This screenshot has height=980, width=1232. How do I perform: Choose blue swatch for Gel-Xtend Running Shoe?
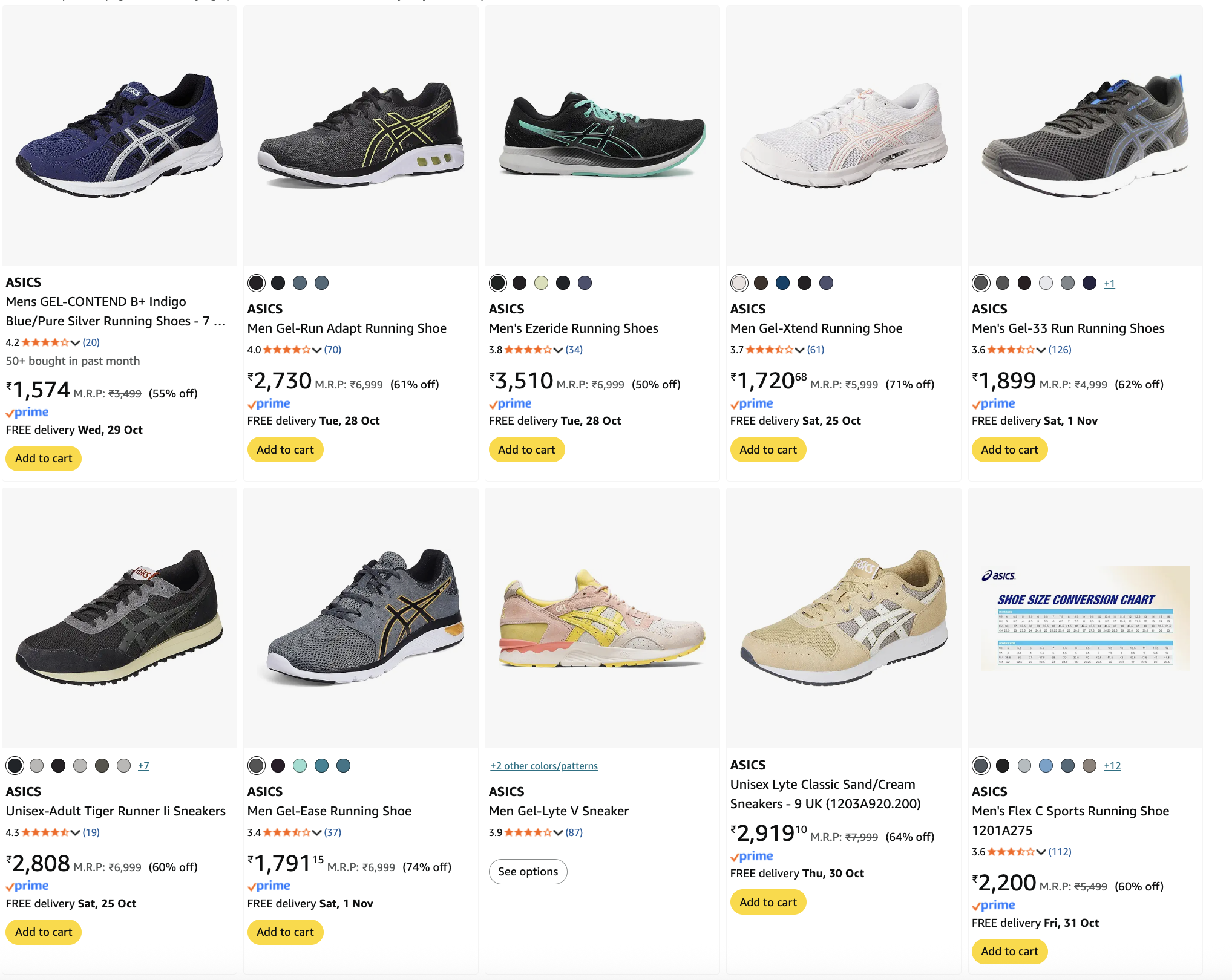(782, 283)
